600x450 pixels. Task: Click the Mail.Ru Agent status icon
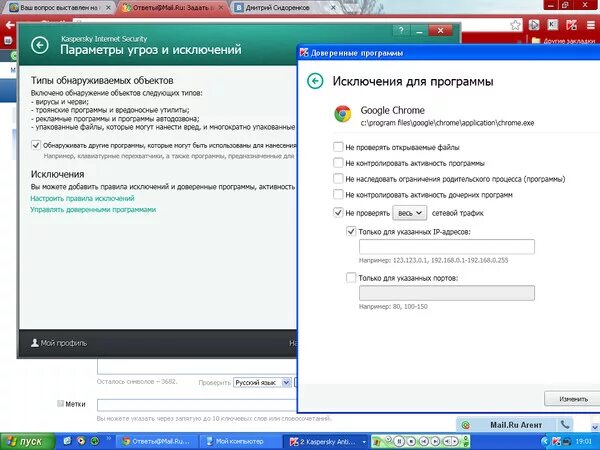[x=466, y=425]
